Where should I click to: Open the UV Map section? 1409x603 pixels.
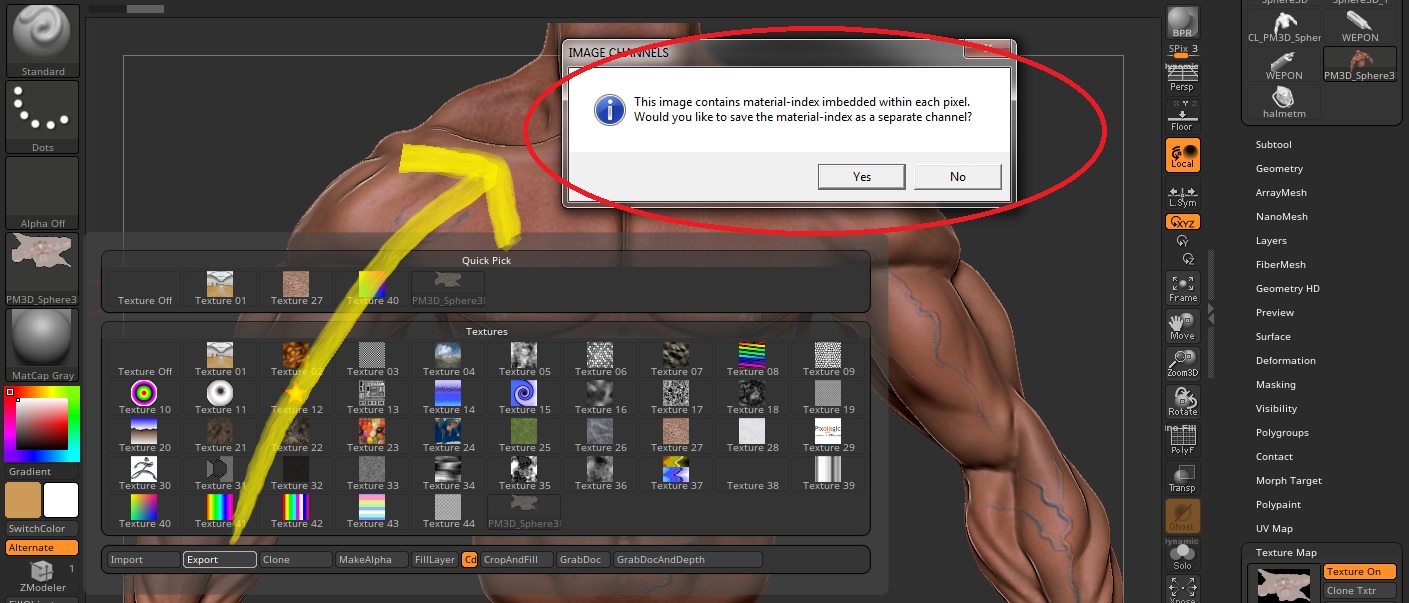[x=1274, y=529]
